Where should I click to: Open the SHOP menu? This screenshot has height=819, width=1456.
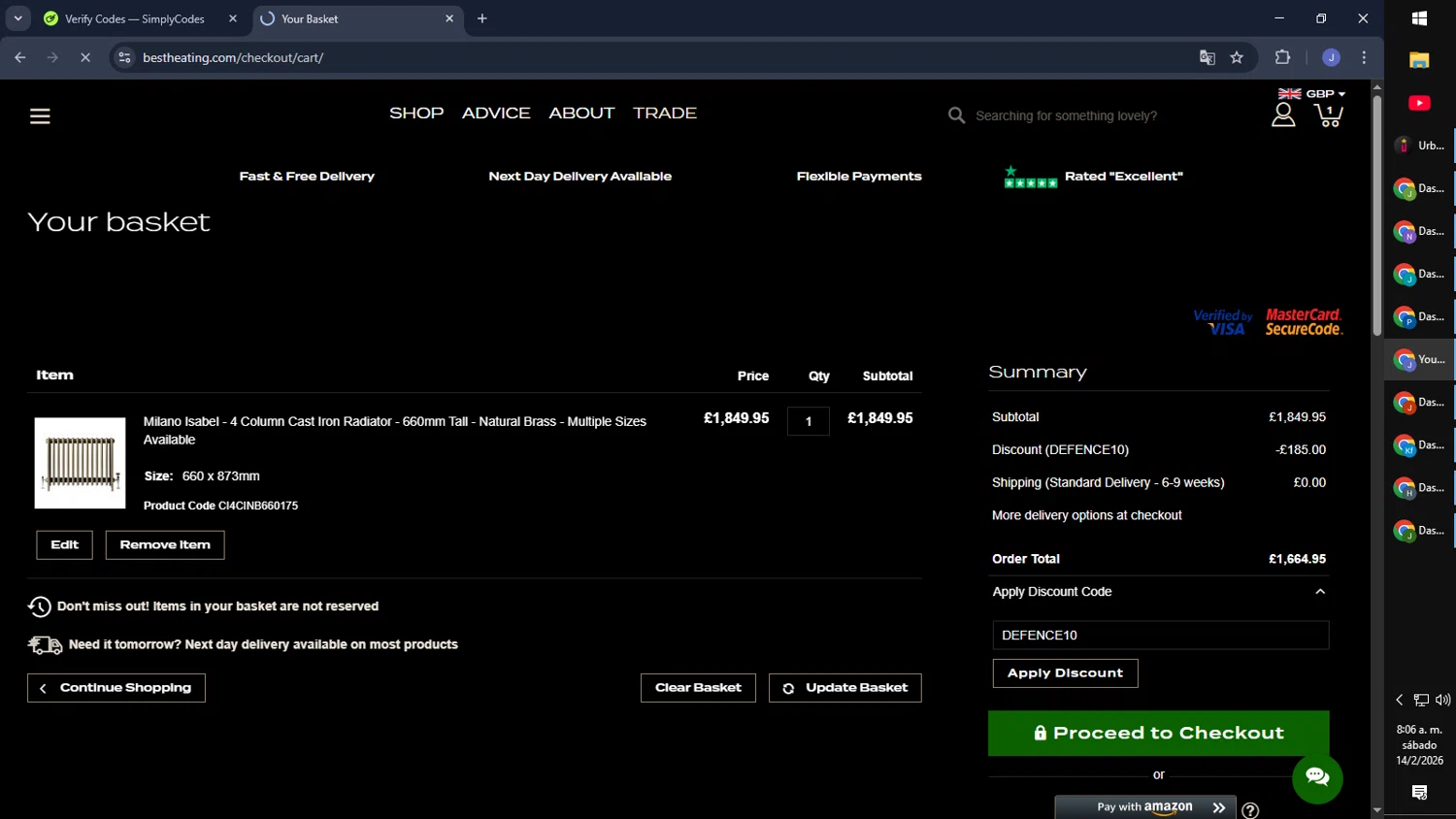point(416,114)
